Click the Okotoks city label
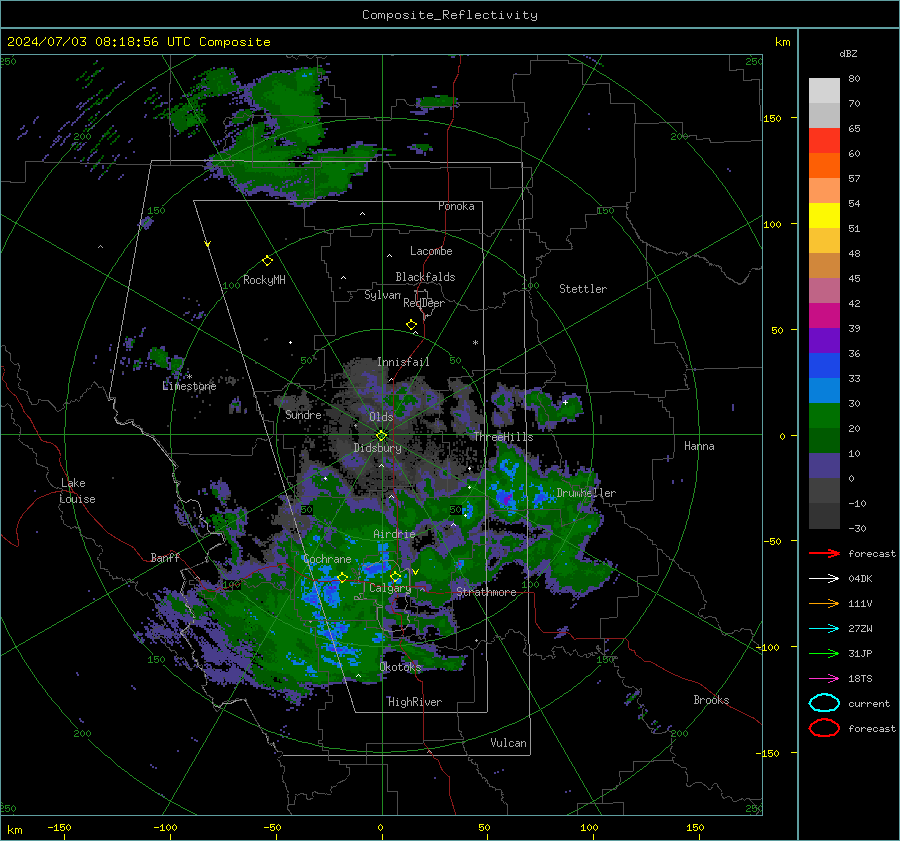 400,667
